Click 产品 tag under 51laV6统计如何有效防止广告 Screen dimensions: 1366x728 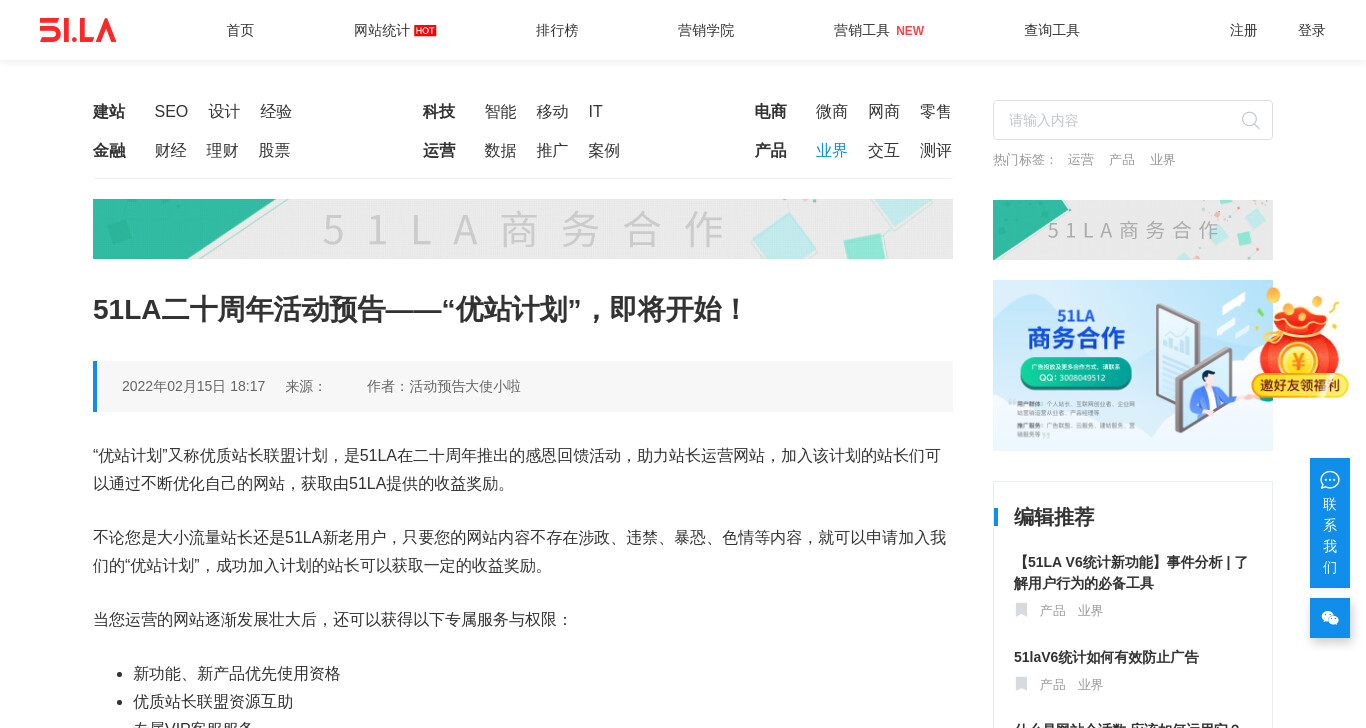pyautogui.click(x=1052, y=685)
